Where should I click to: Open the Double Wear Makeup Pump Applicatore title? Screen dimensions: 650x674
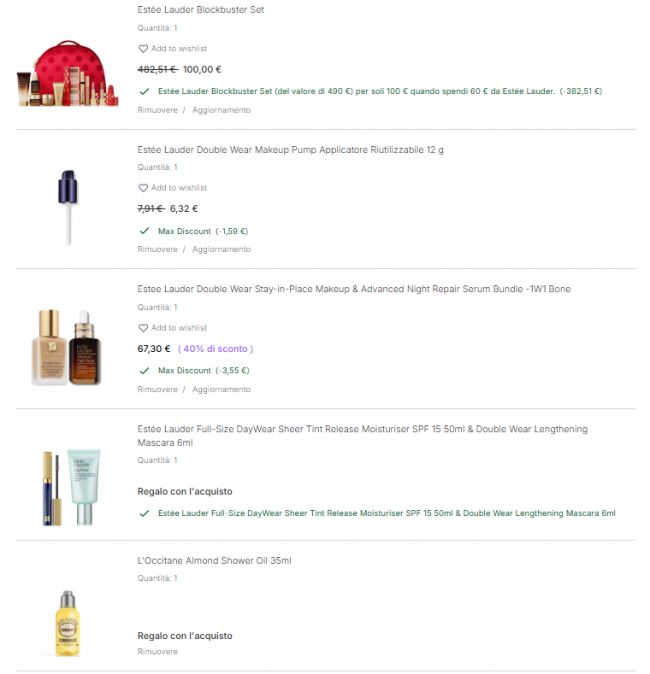[290, 150]
